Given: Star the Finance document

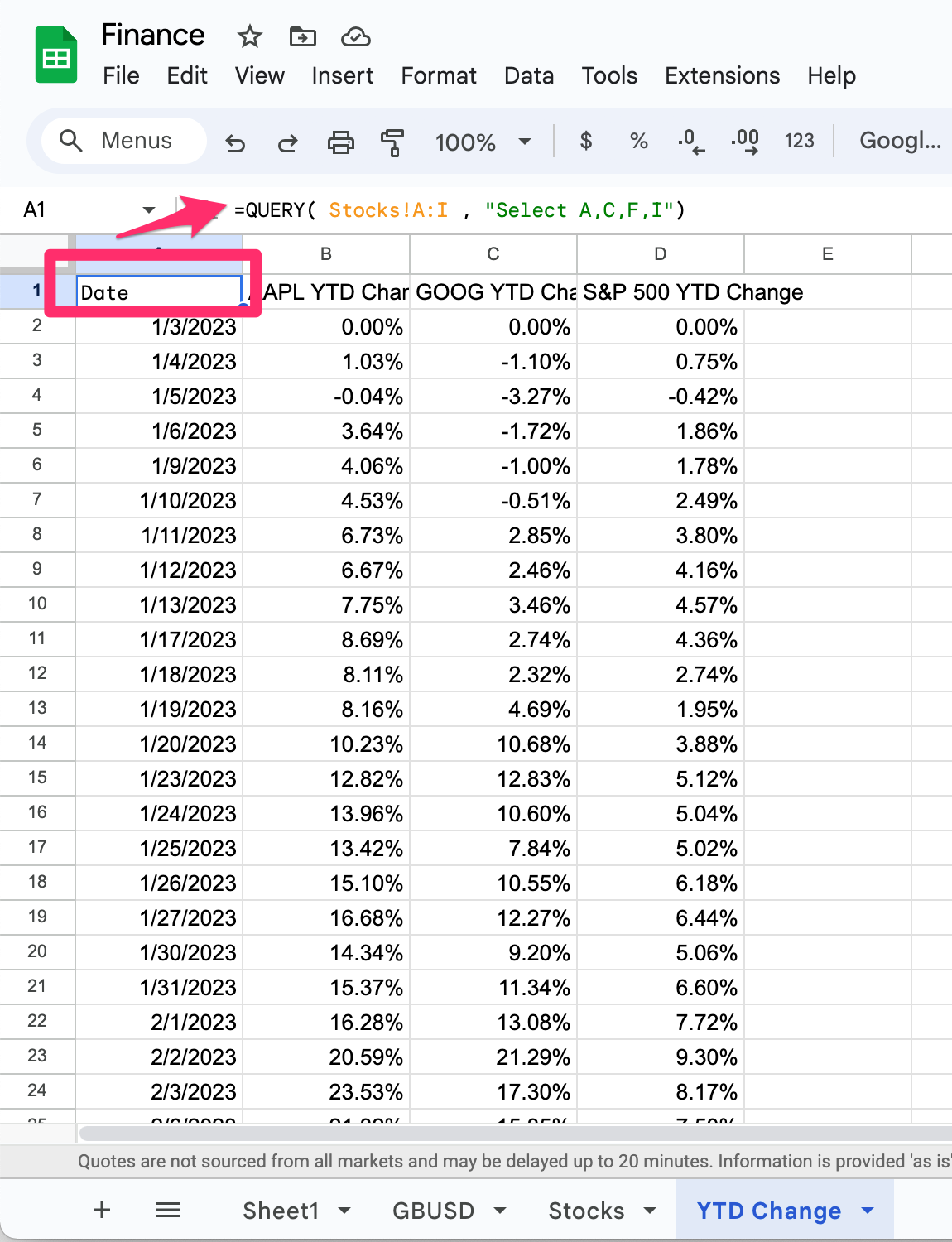Looking at the screenshot, I should (249, 36).
